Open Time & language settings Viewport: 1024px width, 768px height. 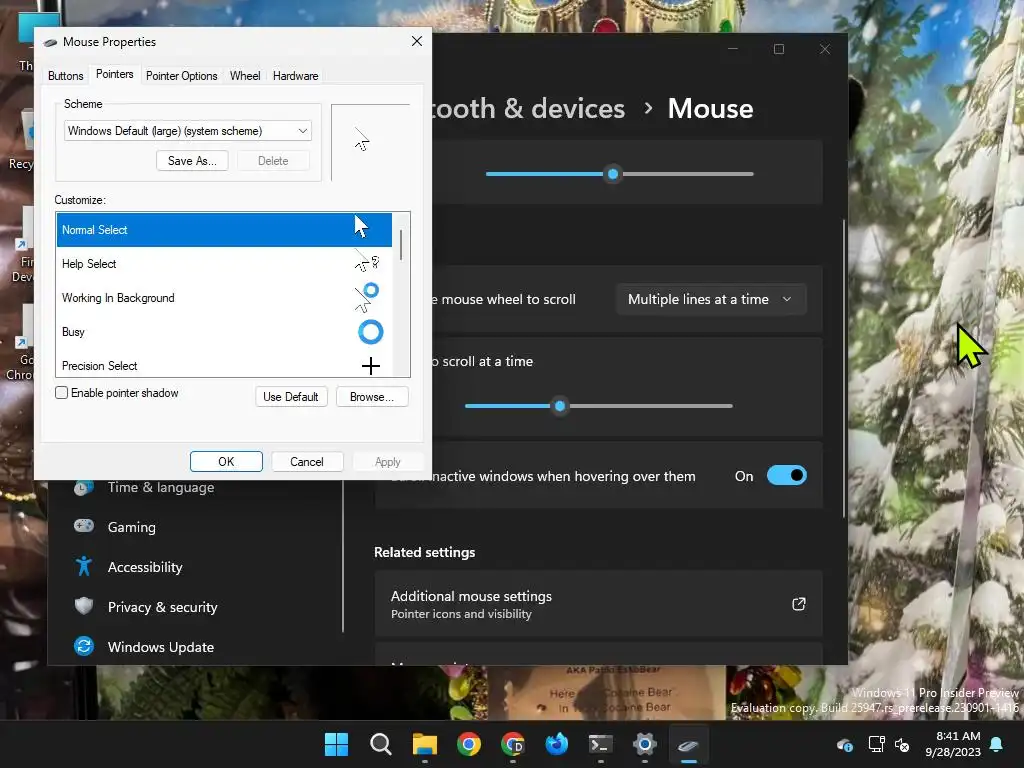161,487
